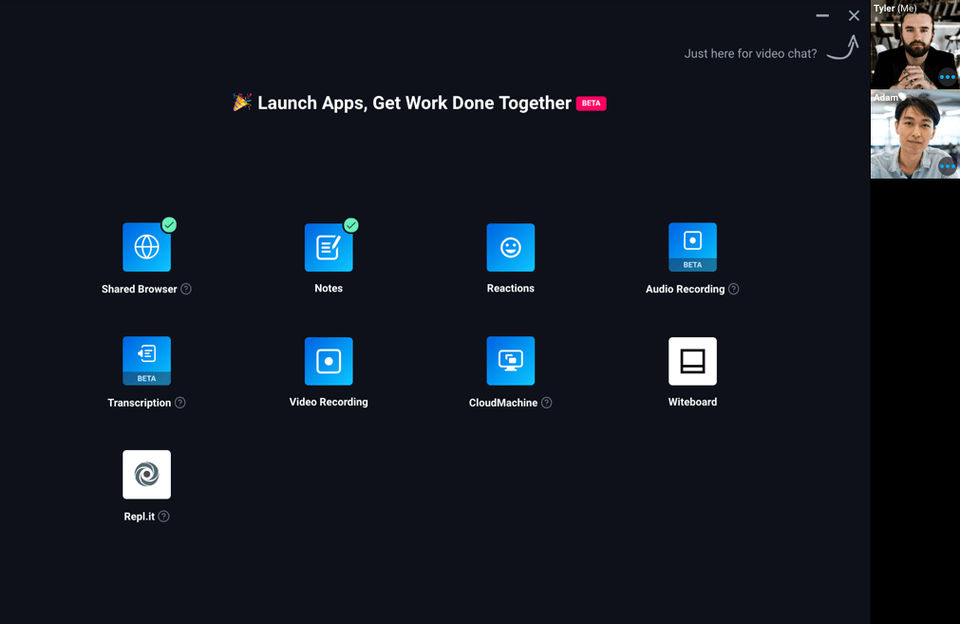960x624 pixels.
Task: Close the app launcher panel
Action: pyautogui.click(x=854, y=16)
